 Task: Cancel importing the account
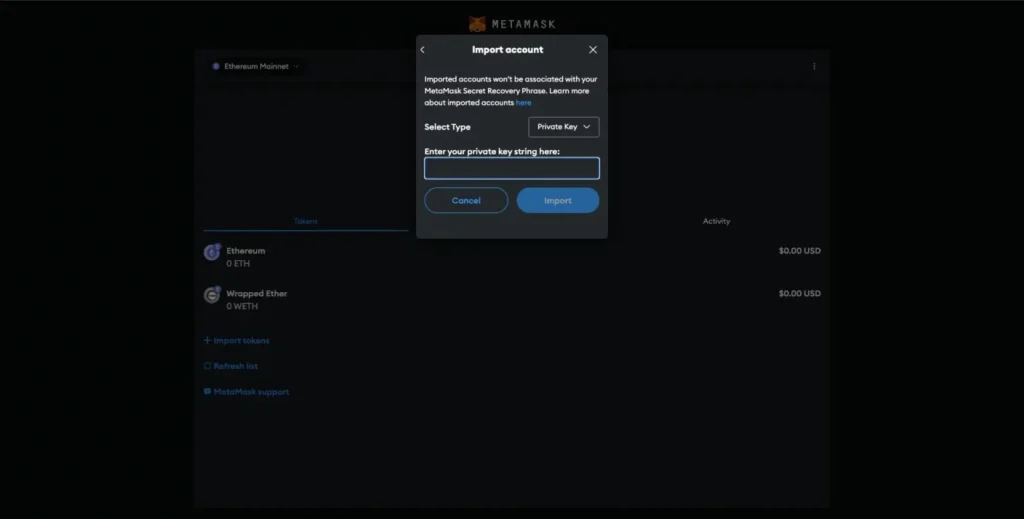coord(466,200)
